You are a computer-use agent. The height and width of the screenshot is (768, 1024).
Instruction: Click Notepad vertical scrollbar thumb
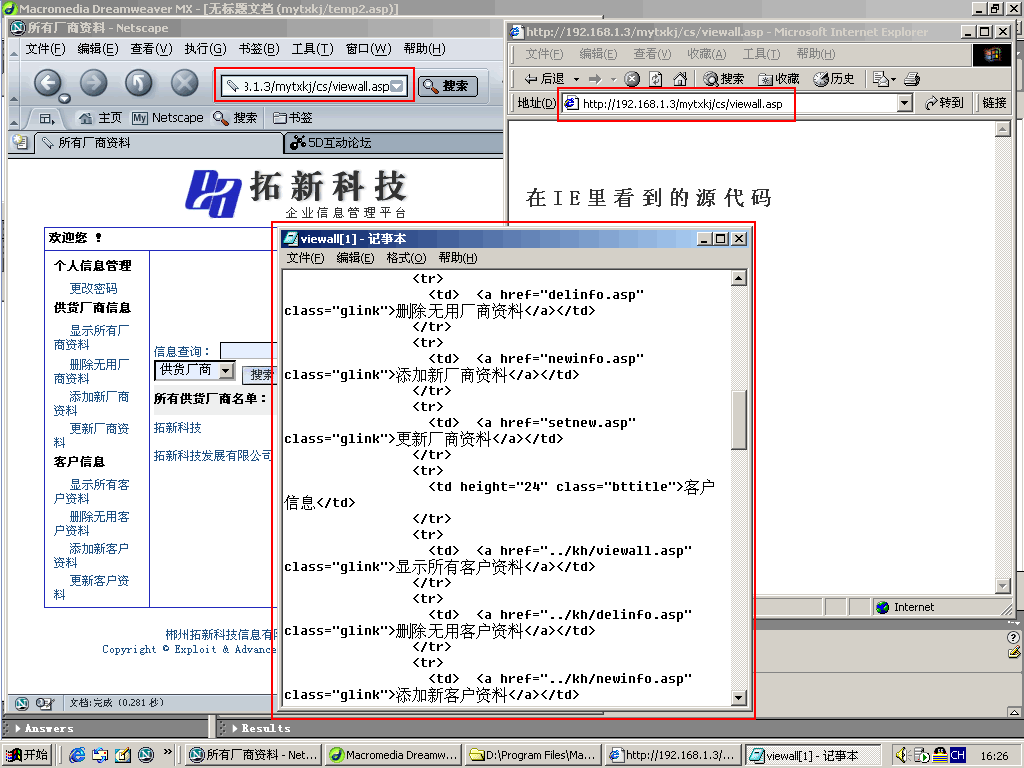(x=739, y=420)
